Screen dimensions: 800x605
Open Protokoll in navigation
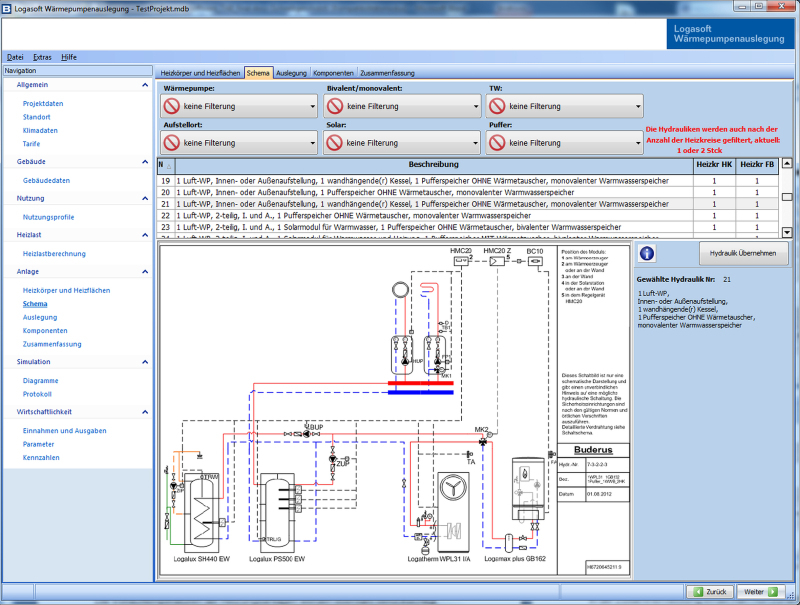[x=37, y=394]
